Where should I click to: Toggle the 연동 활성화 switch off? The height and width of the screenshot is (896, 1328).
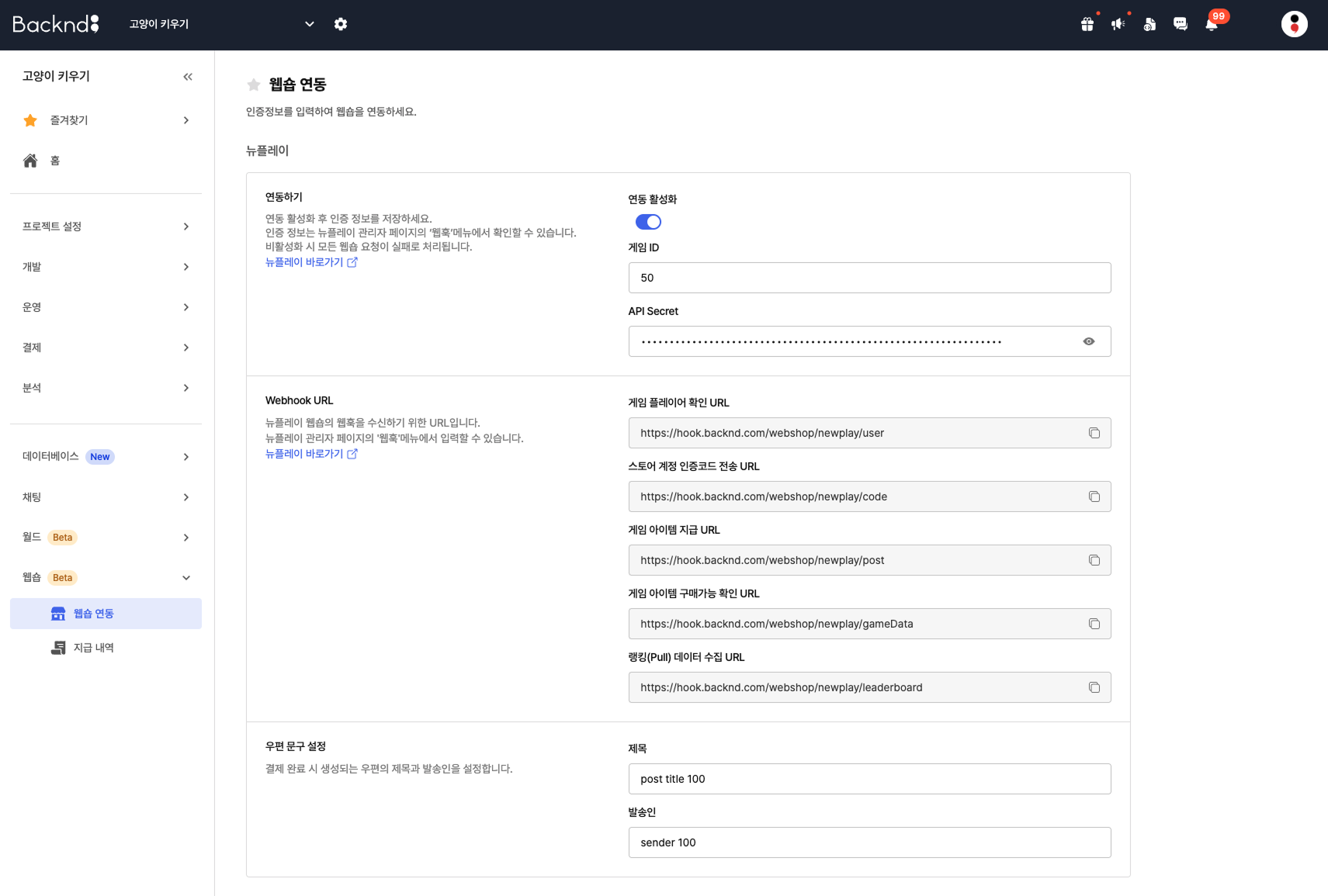pos(648,222)
